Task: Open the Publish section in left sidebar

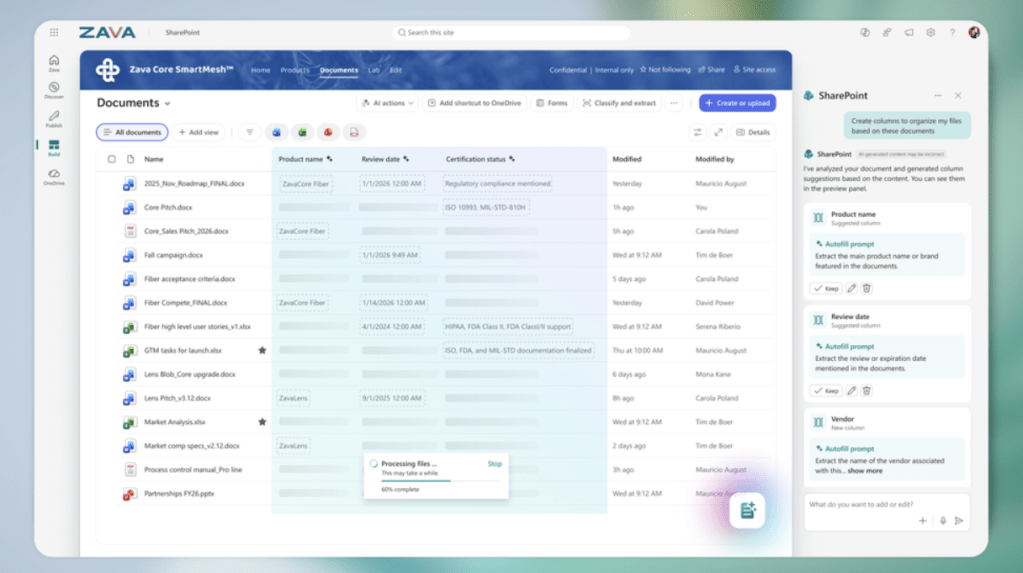Action: [53, 119]
